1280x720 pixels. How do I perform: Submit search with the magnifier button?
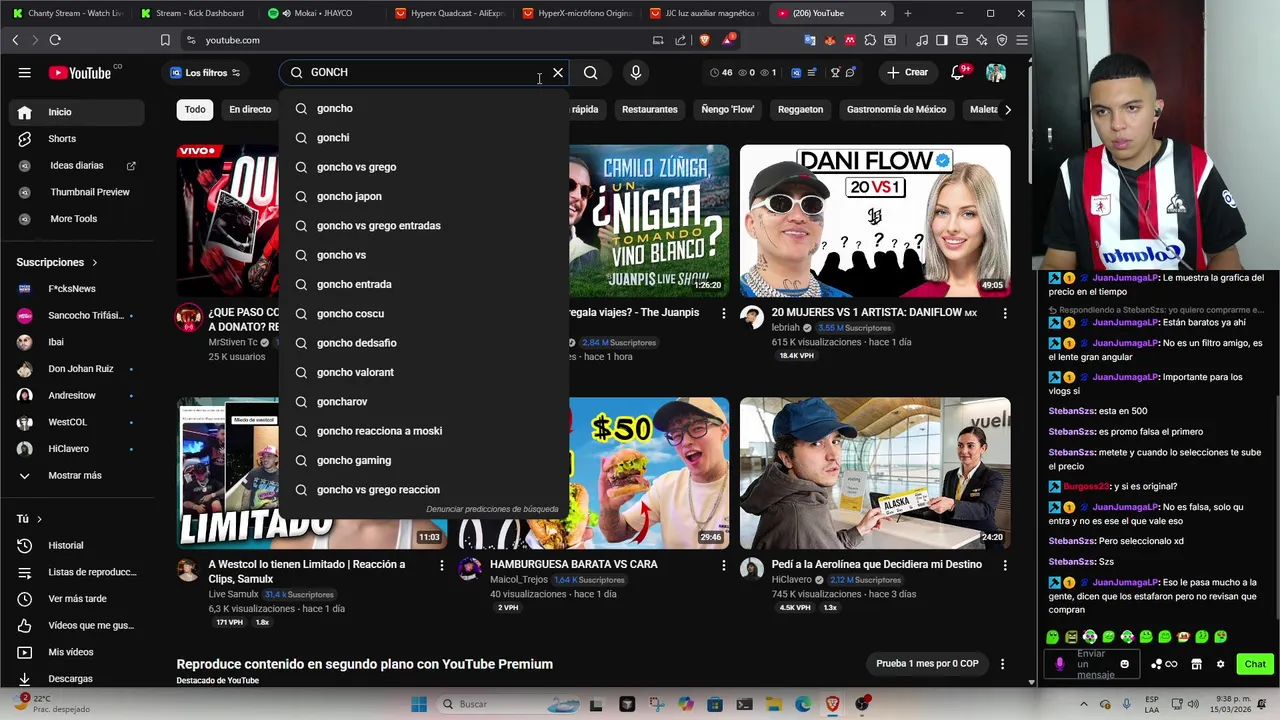click(591, 72)
